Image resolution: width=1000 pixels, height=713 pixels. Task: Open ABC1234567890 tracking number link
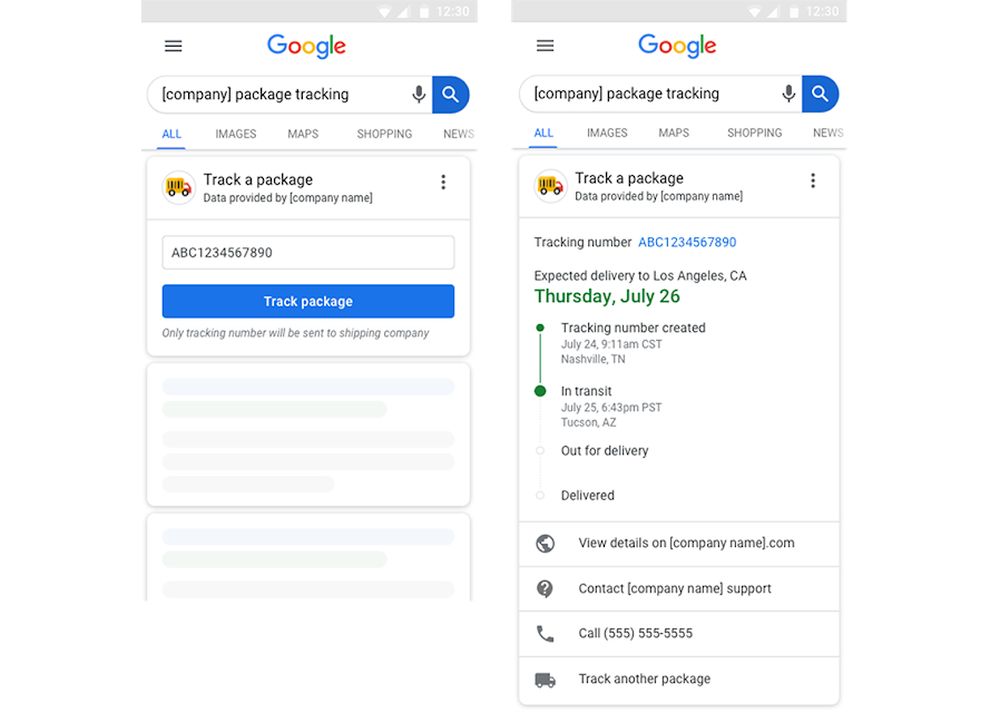pyautogui.click(x=687, y=242)
